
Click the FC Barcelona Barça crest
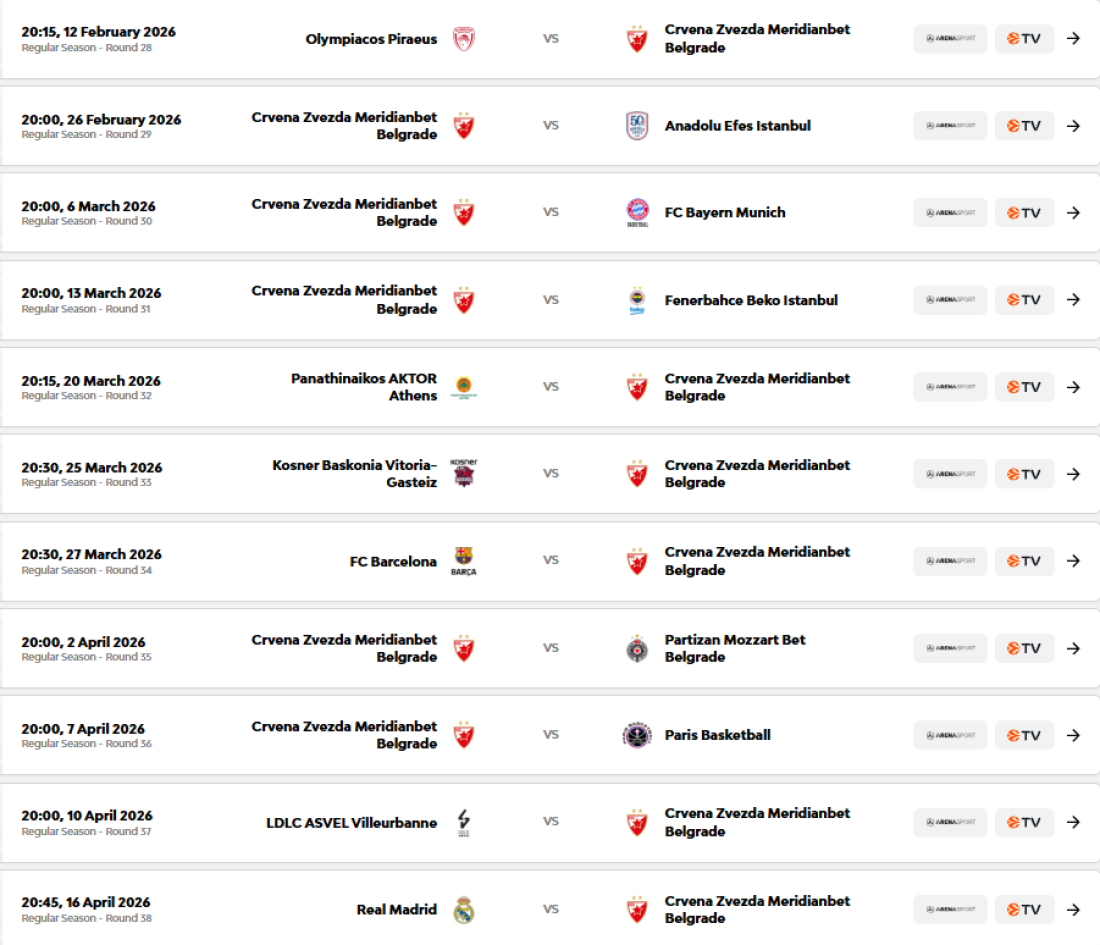click(x=463, y=561)
